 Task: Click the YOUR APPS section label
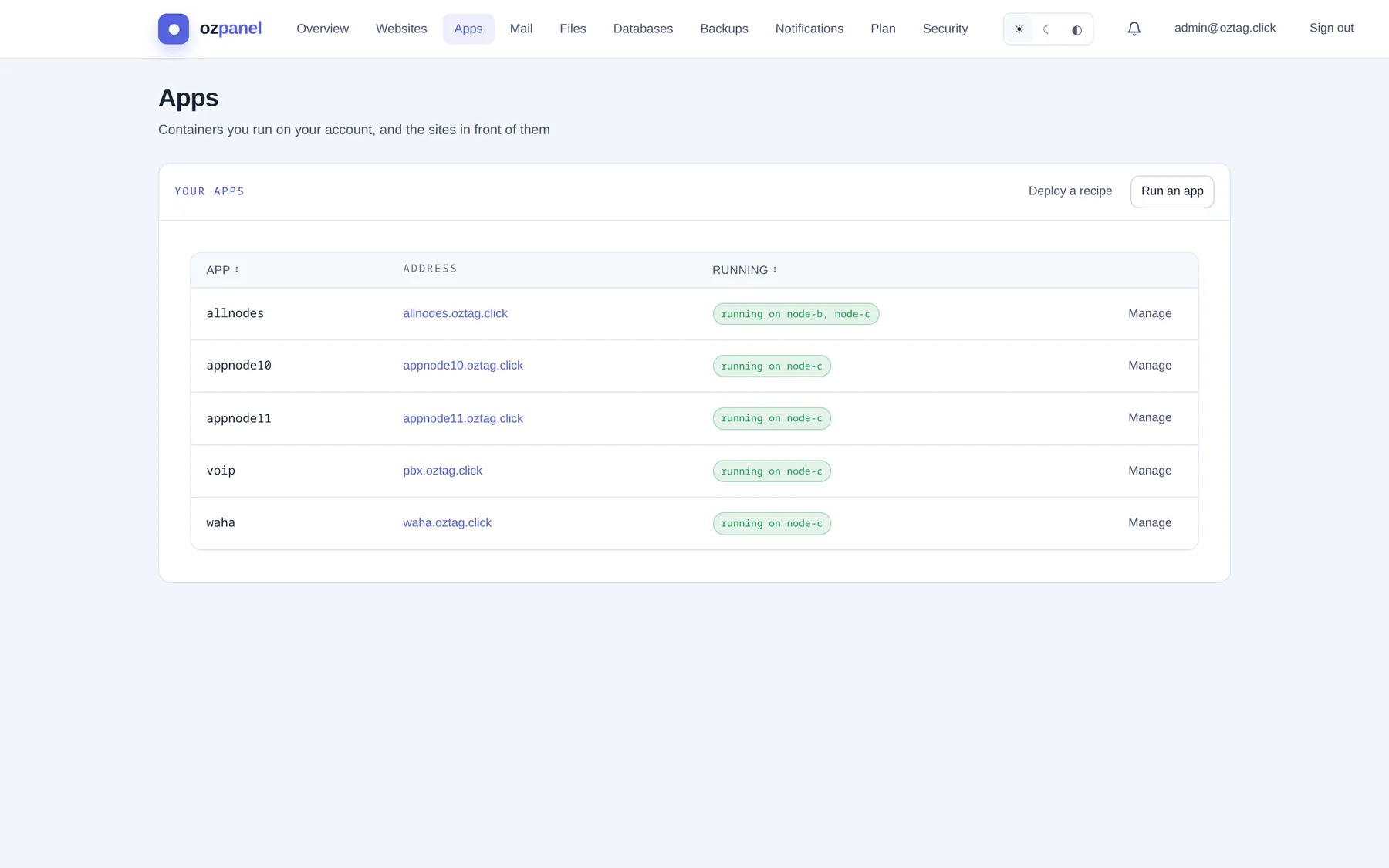pyautogui.click(x=209, y=191)
